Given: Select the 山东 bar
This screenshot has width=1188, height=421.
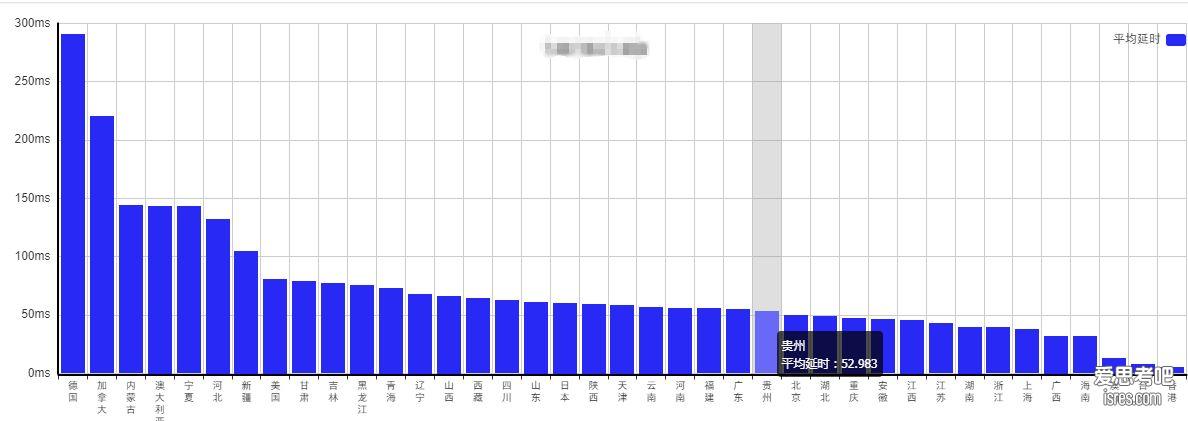Looking at the screenshot, I should (536, 338).
